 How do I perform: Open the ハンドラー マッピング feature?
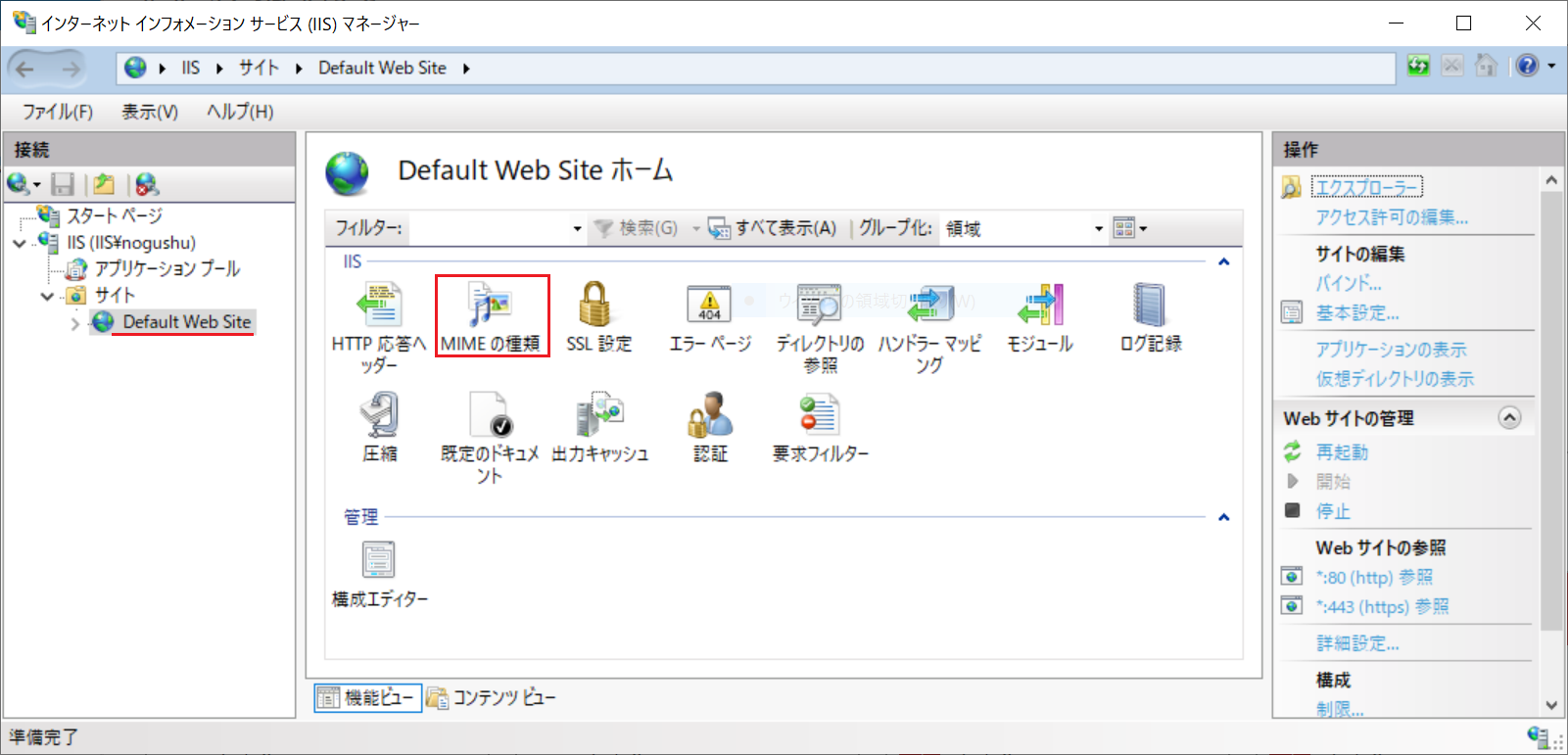pos(929,327)
